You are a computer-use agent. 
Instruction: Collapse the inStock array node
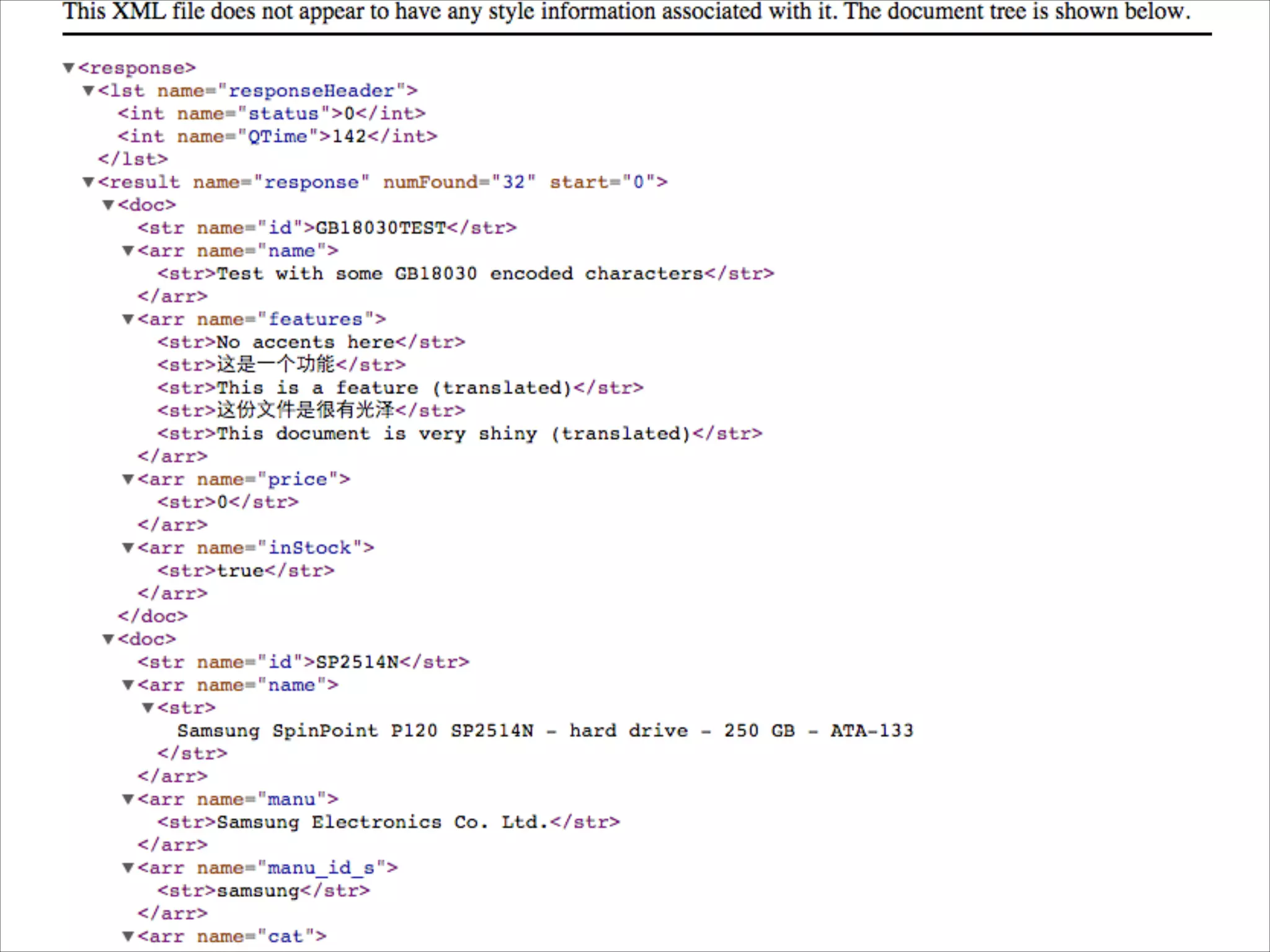(x=128, y=547)
